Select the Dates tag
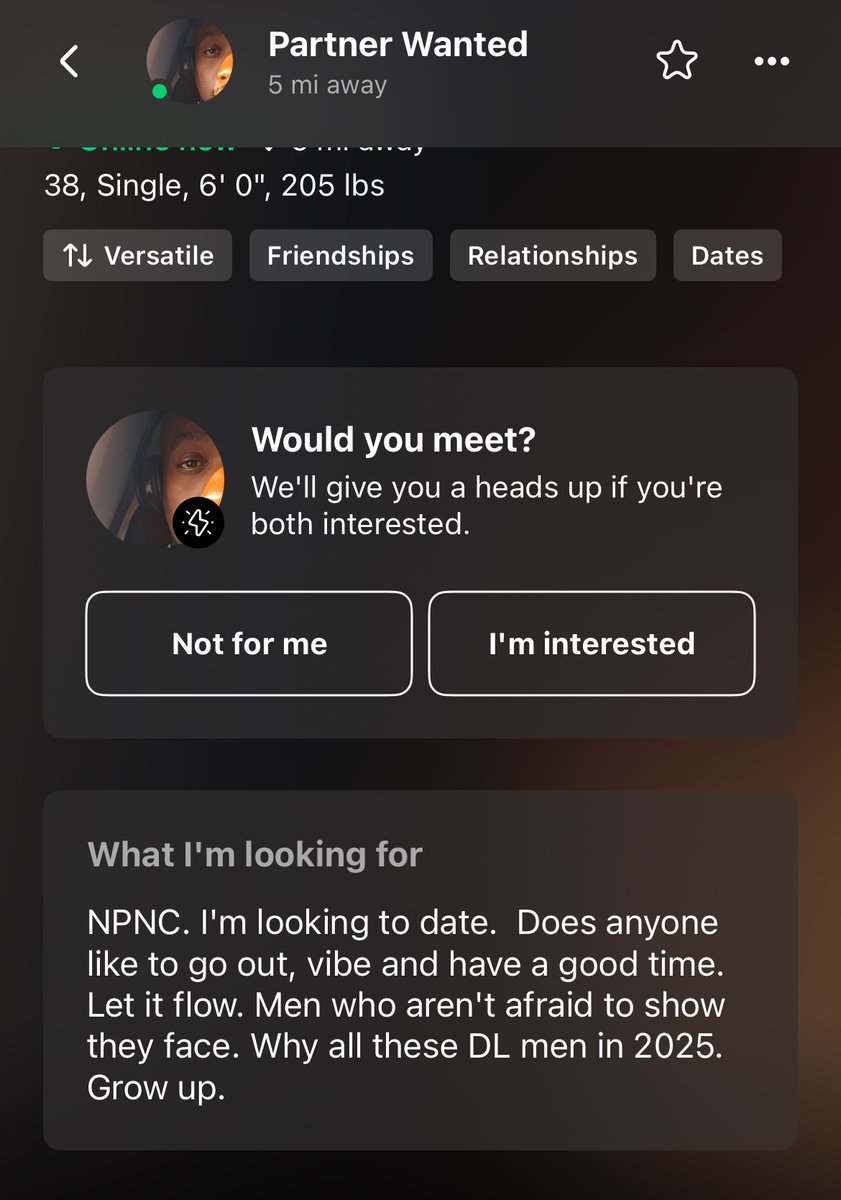Viewport: 841px width, 1200px height. click(727, 255)
